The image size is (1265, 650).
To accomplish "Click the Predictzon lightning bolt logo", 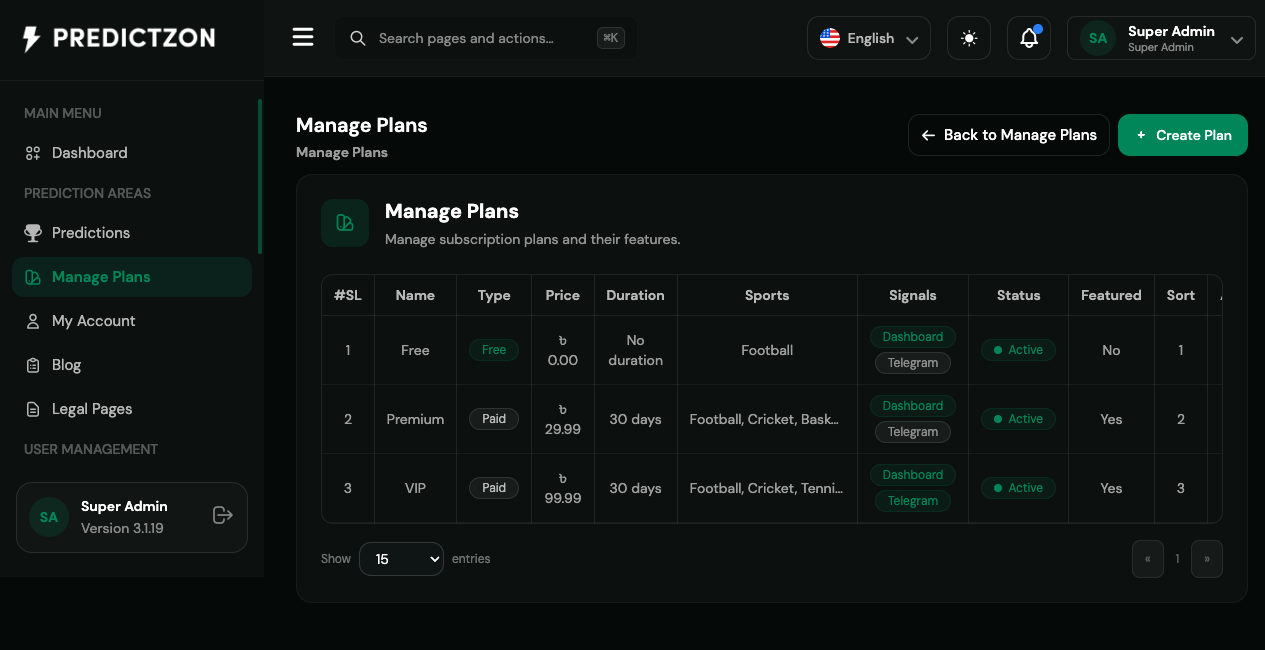I will pos(32,38).
